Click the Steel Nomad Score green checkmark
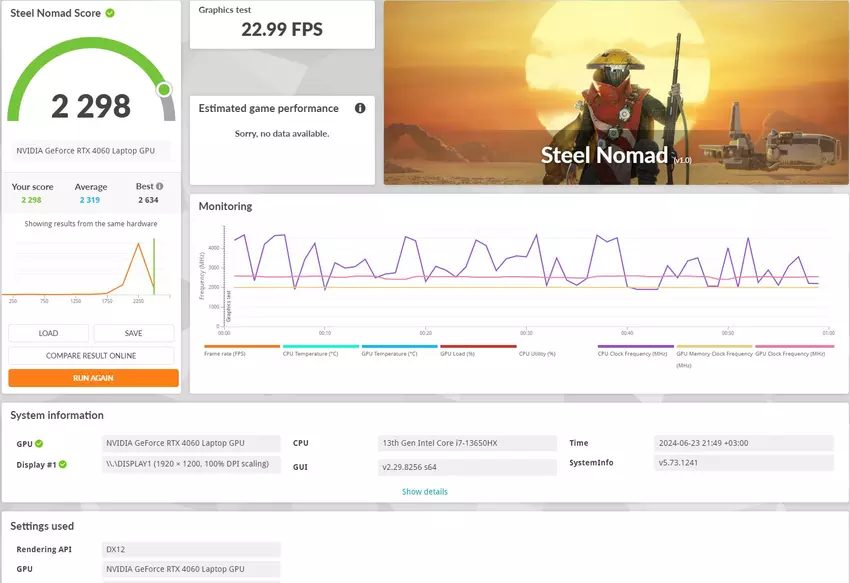The width and height of the screenshot is (850, 583). tap(110, 13)
